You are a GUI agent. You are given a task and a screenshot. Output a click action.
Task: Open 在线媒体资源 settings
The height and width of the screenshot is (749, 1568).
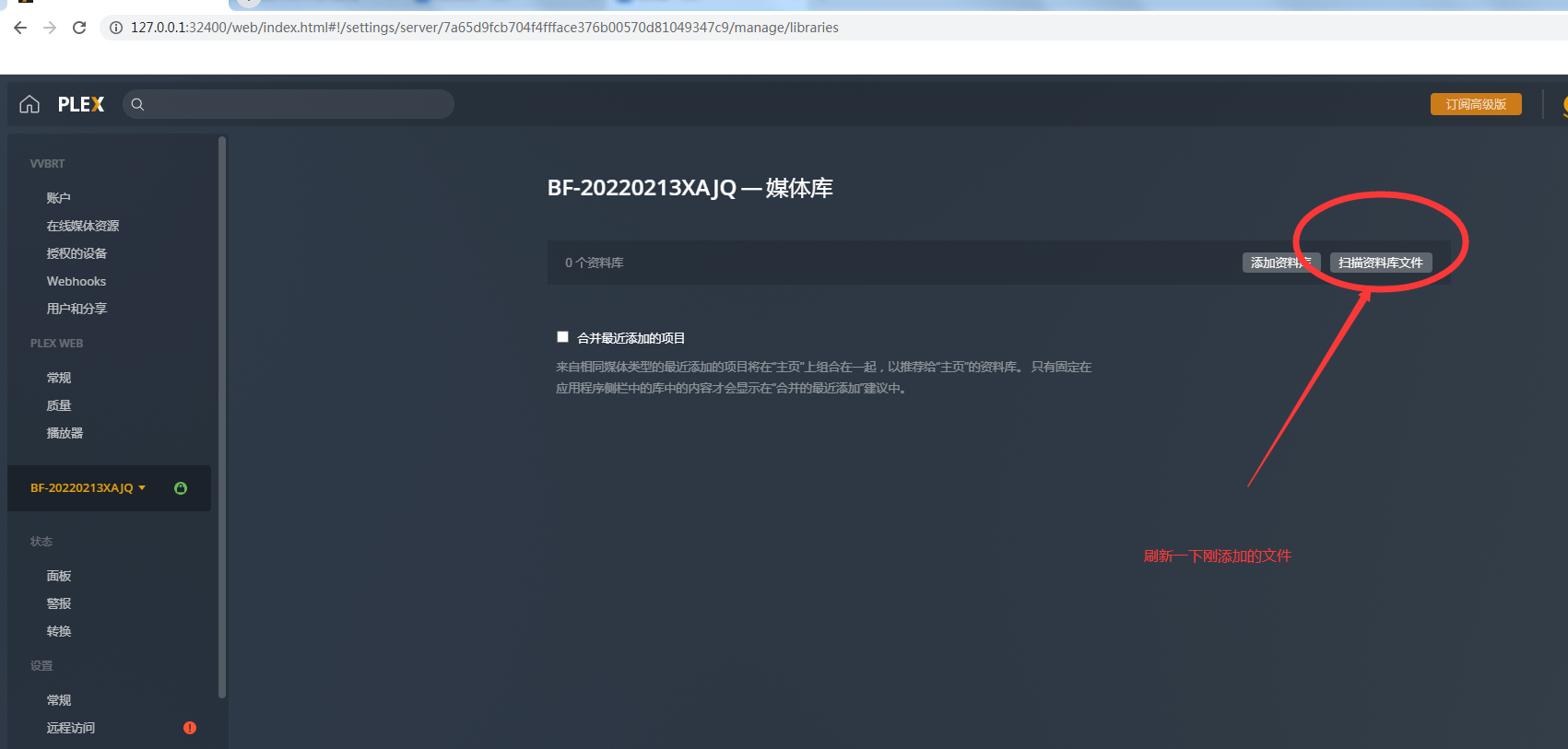tap(83, 226)
